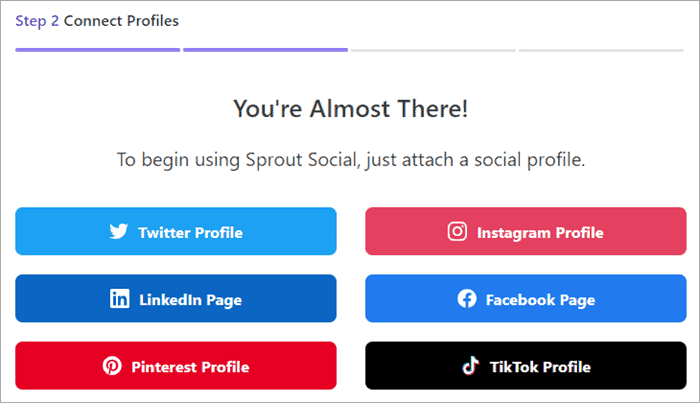Connect a LinkedIn Page

click(x=176, y=299)
